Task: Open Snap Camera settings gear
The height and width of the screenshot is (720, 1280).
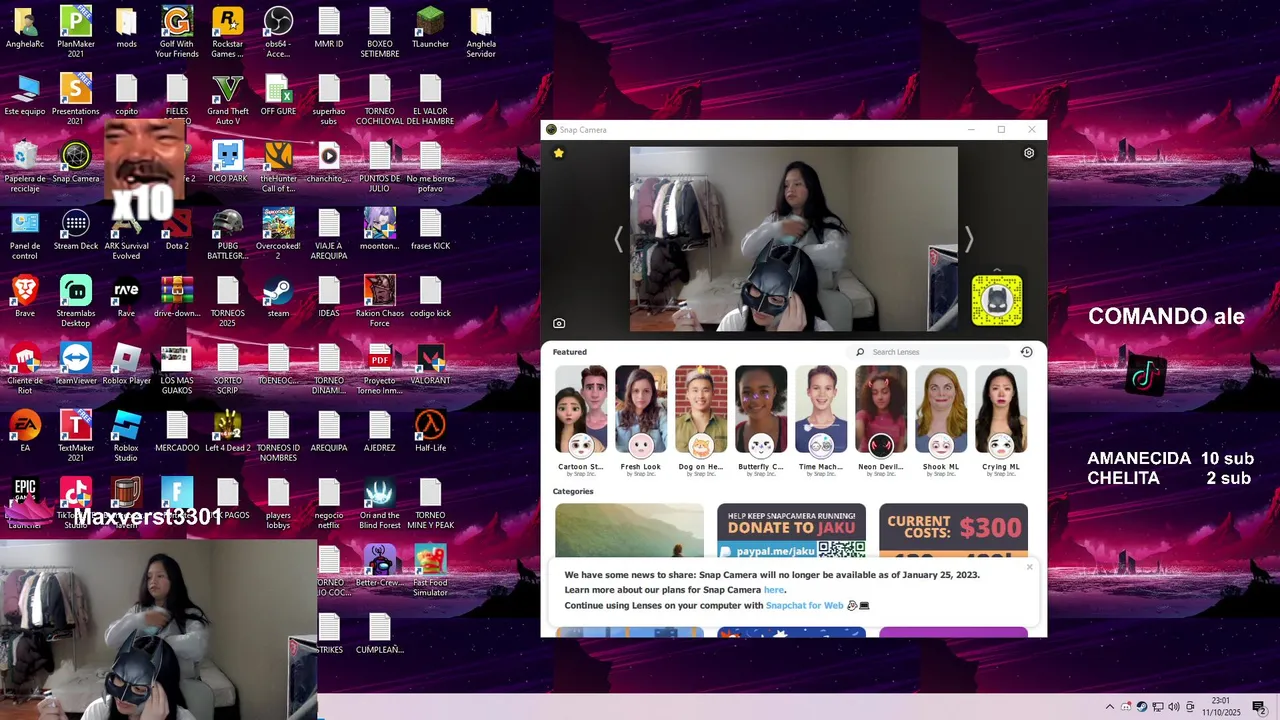Action: [x=1029, y=153]
